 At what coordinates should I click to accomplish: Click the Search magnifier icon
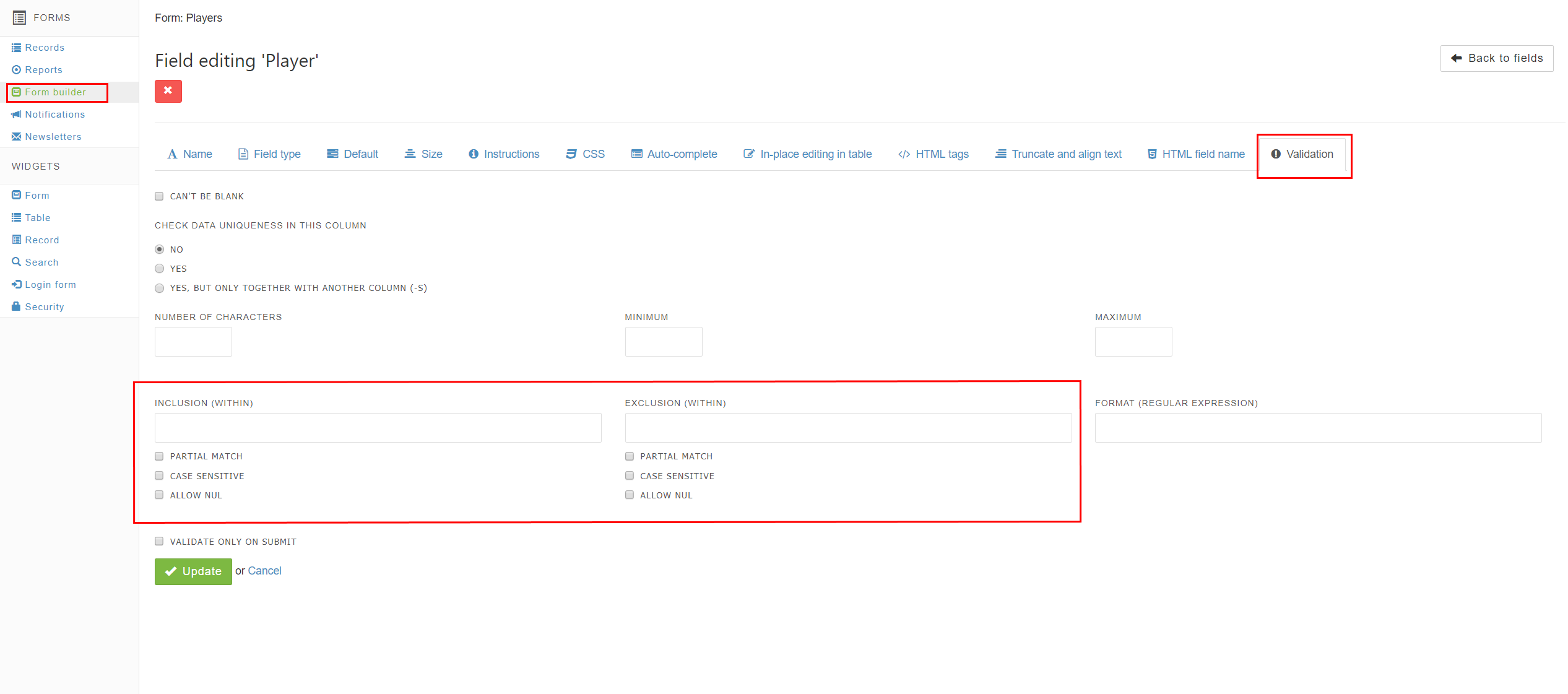pos(17,262)
